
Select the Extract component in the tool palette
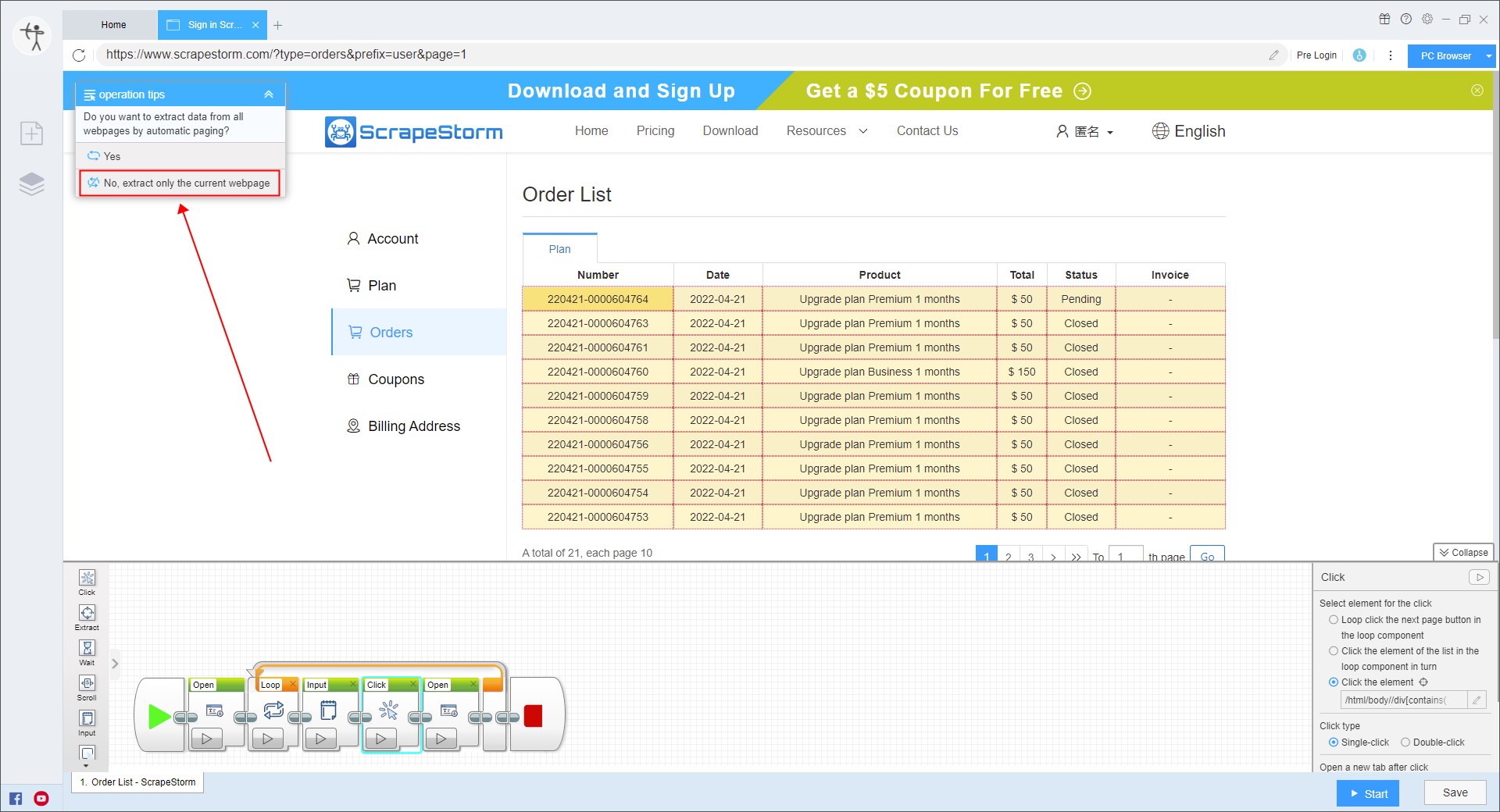click(87, 617)
